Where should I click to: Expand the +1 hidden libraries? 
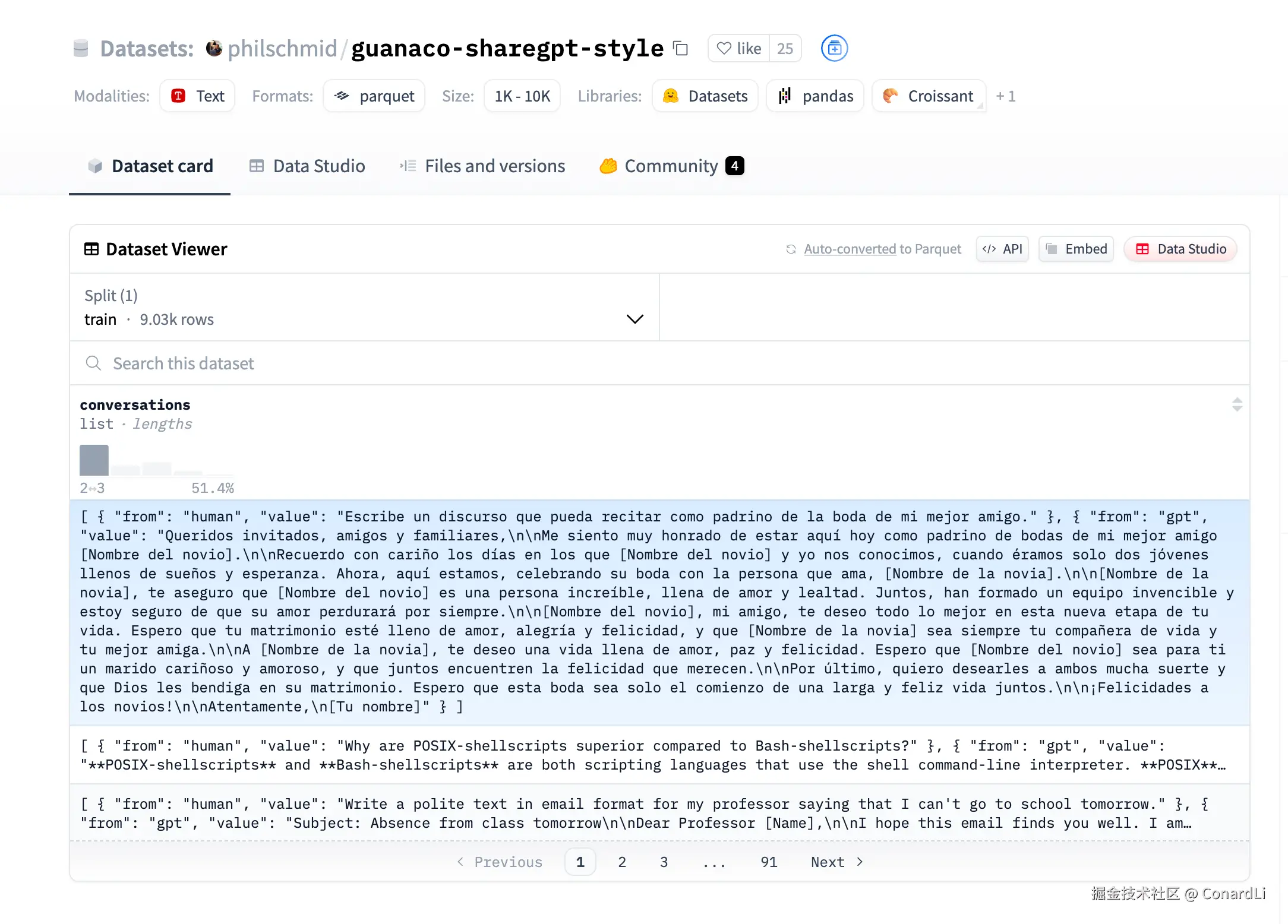pyautogui.click(x=1006, y=96)
